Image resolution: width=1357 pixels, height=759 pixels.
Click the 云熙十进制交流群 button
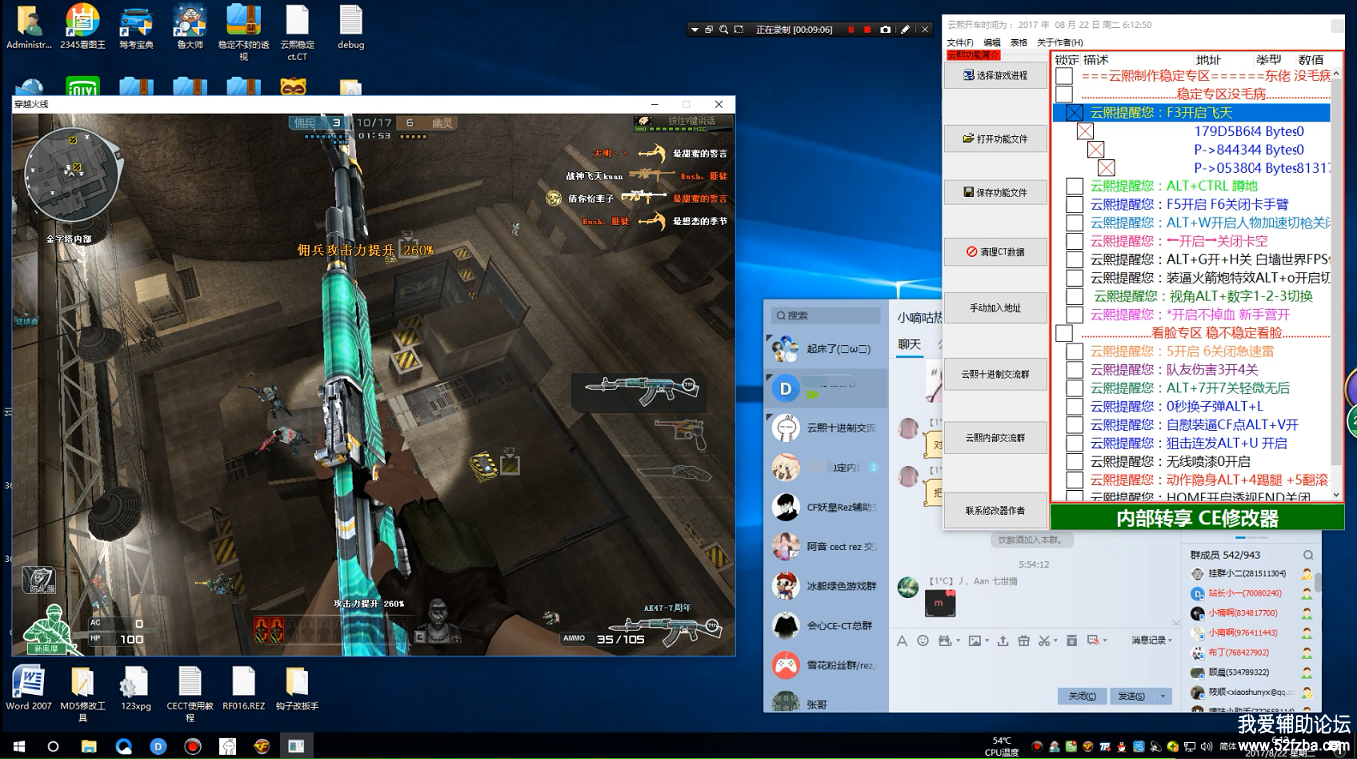pyautogui.click(x=995, y=374)
